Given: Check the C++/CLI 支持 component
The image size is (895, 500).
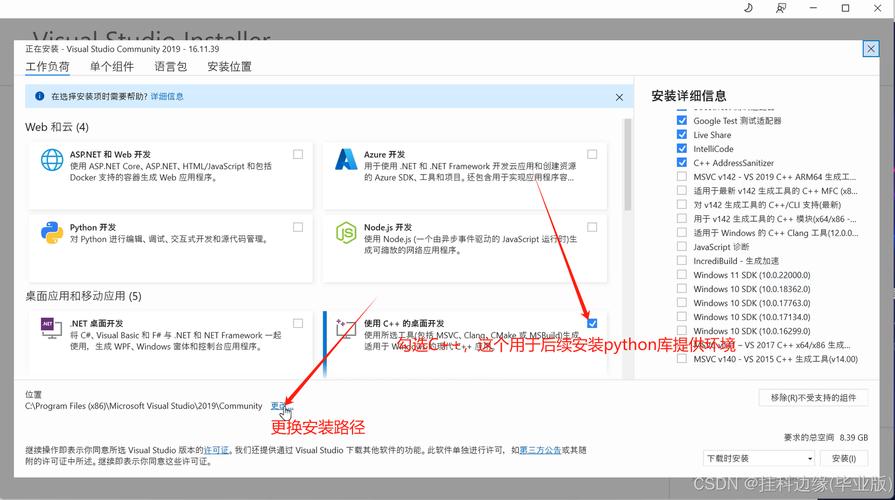Looking at the screenshot, I should [682, 204].
